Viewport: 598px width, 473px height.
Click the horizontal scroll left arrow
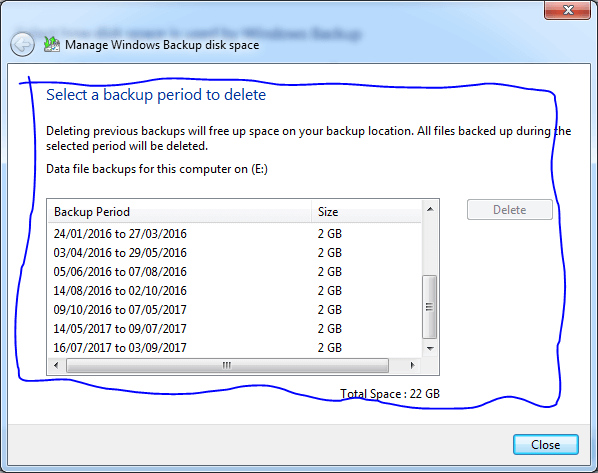(x=56, y=365)
